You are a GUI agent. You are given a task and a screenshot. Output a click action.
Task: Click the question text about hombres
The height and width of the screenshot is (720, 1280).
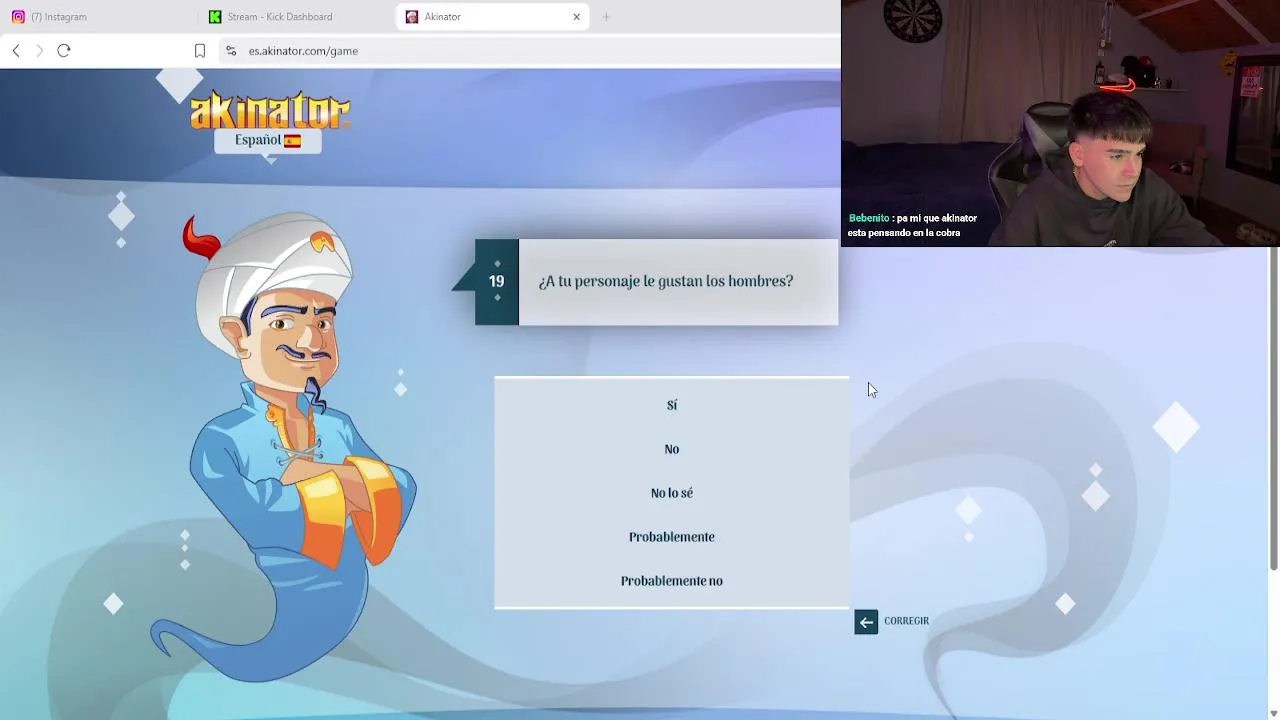point(666,282)
